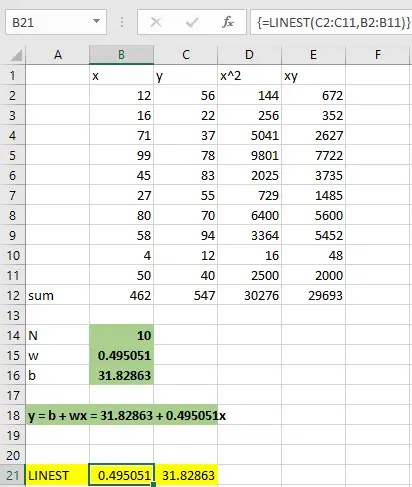Click the x^2 column title cell
Viewport: 412px width, 487px height.
click(x=249, y=75)
